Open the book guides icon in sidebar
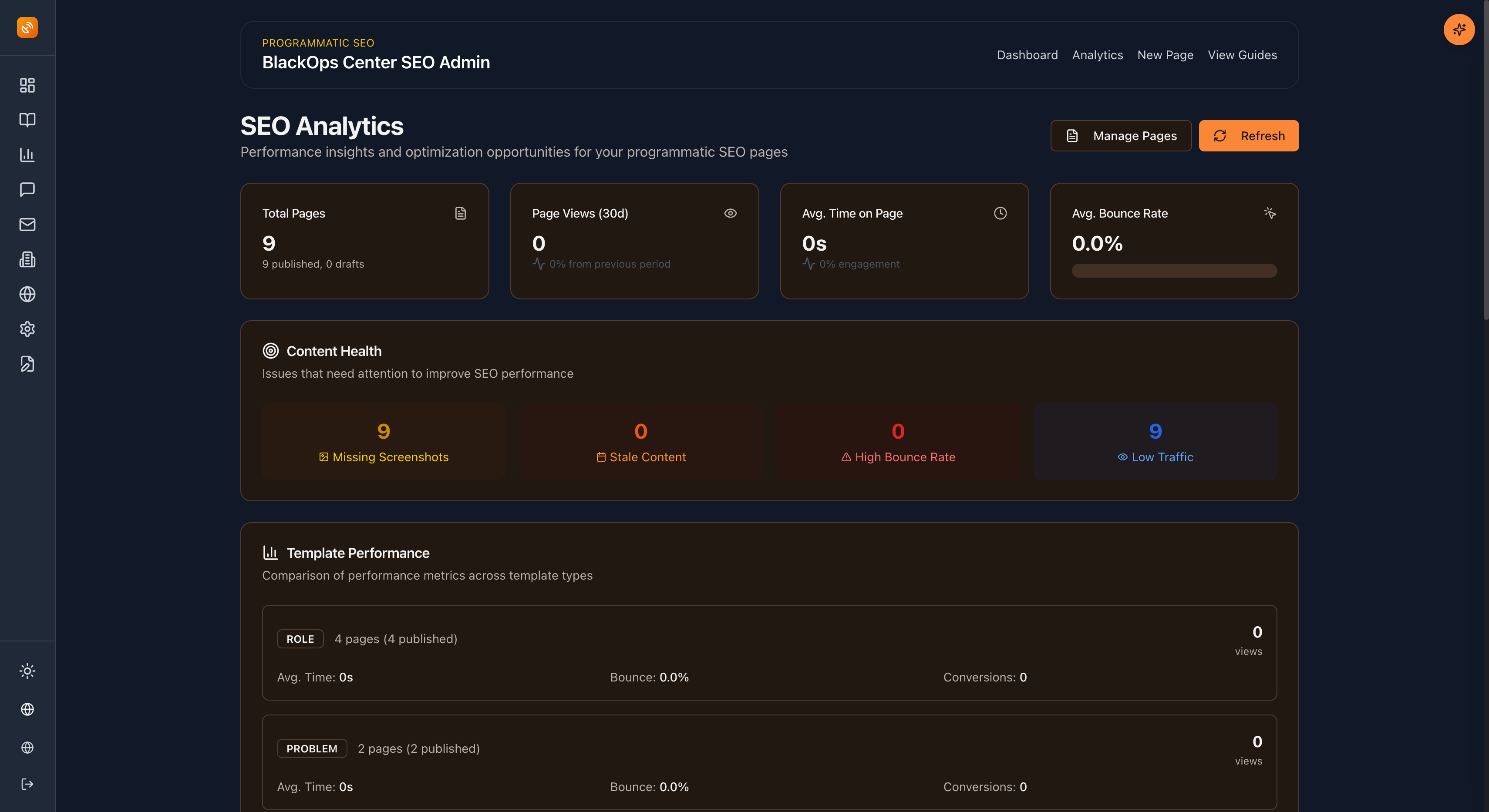Image resolution: width=1489 pixels, height=812 pixels. pyautogui.click(x=27, y=120)
